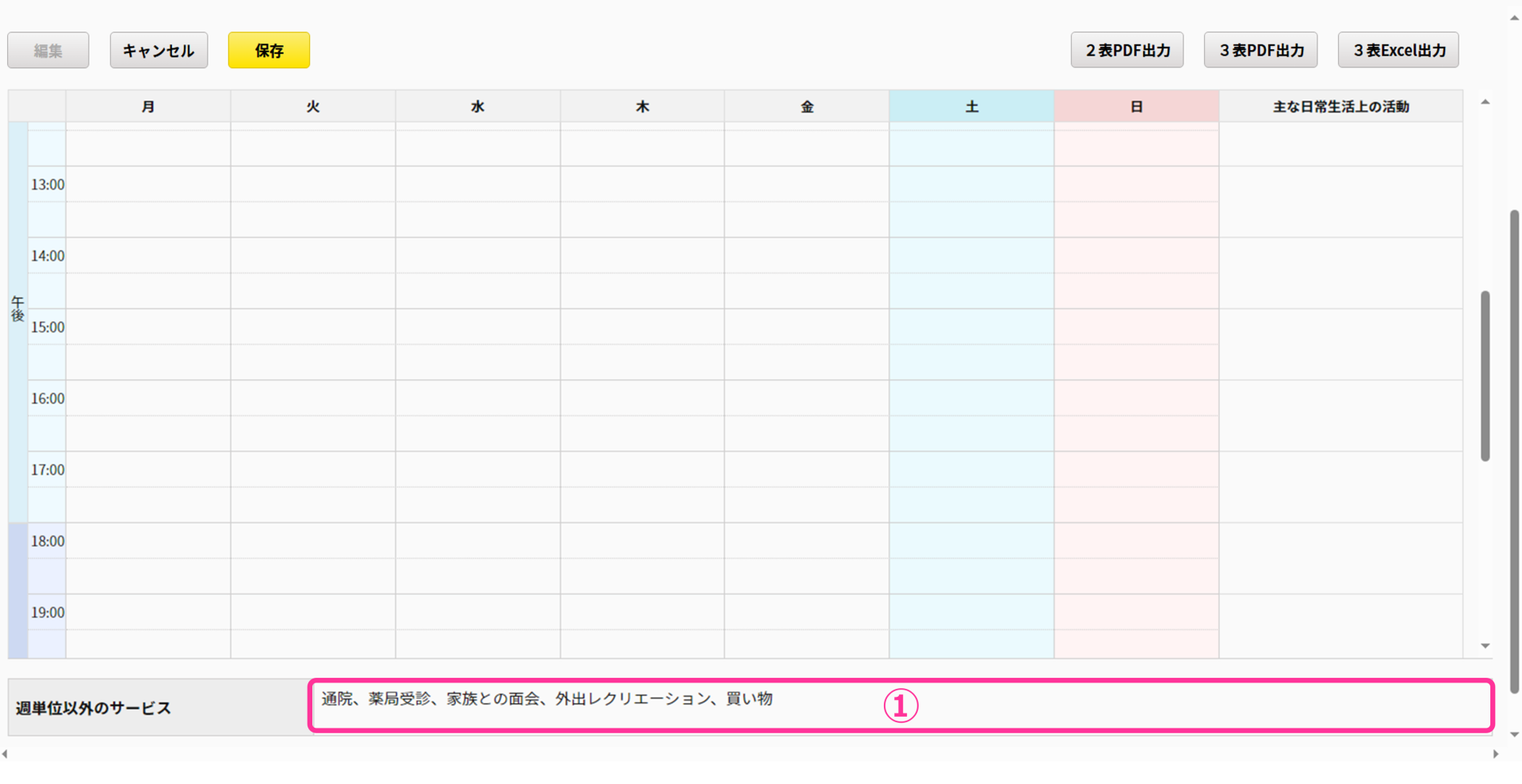Click the right arrow of horizontal scrollbar
The image size is (1522, 784).
click(x=1495, y=754)
